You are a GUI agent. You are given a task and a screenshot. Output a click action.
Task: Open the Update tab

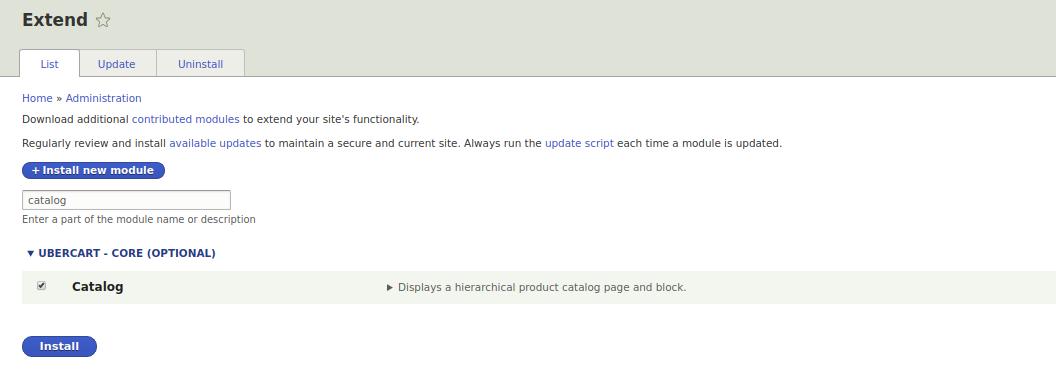117,64
